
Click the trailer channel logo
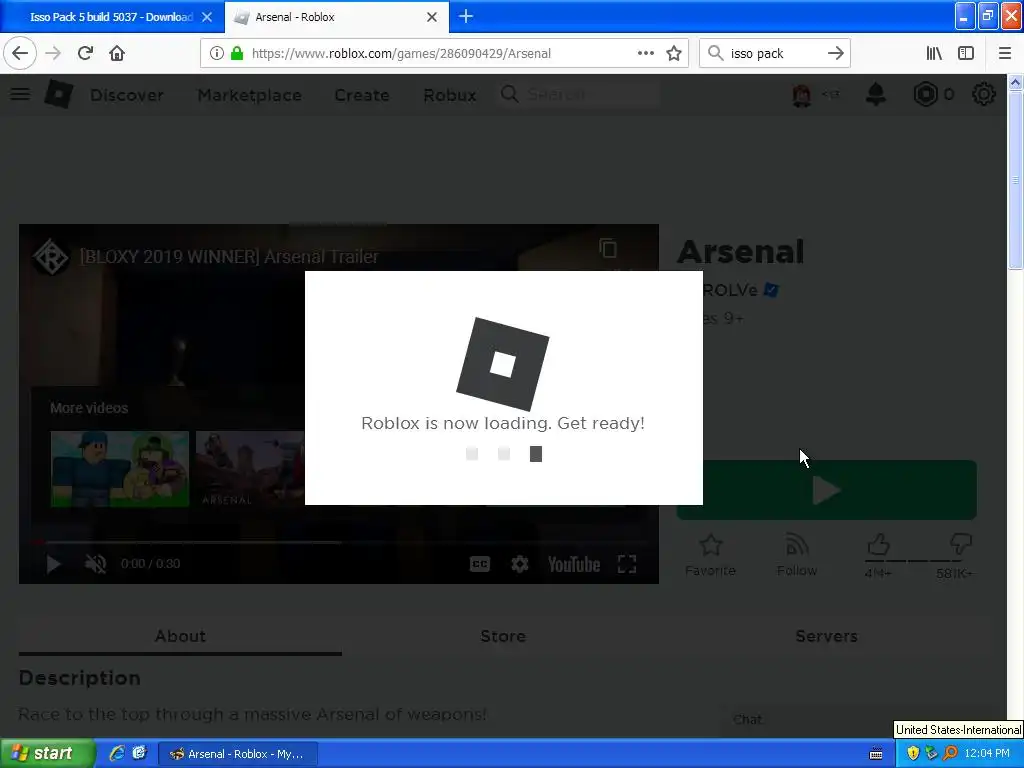50,257
